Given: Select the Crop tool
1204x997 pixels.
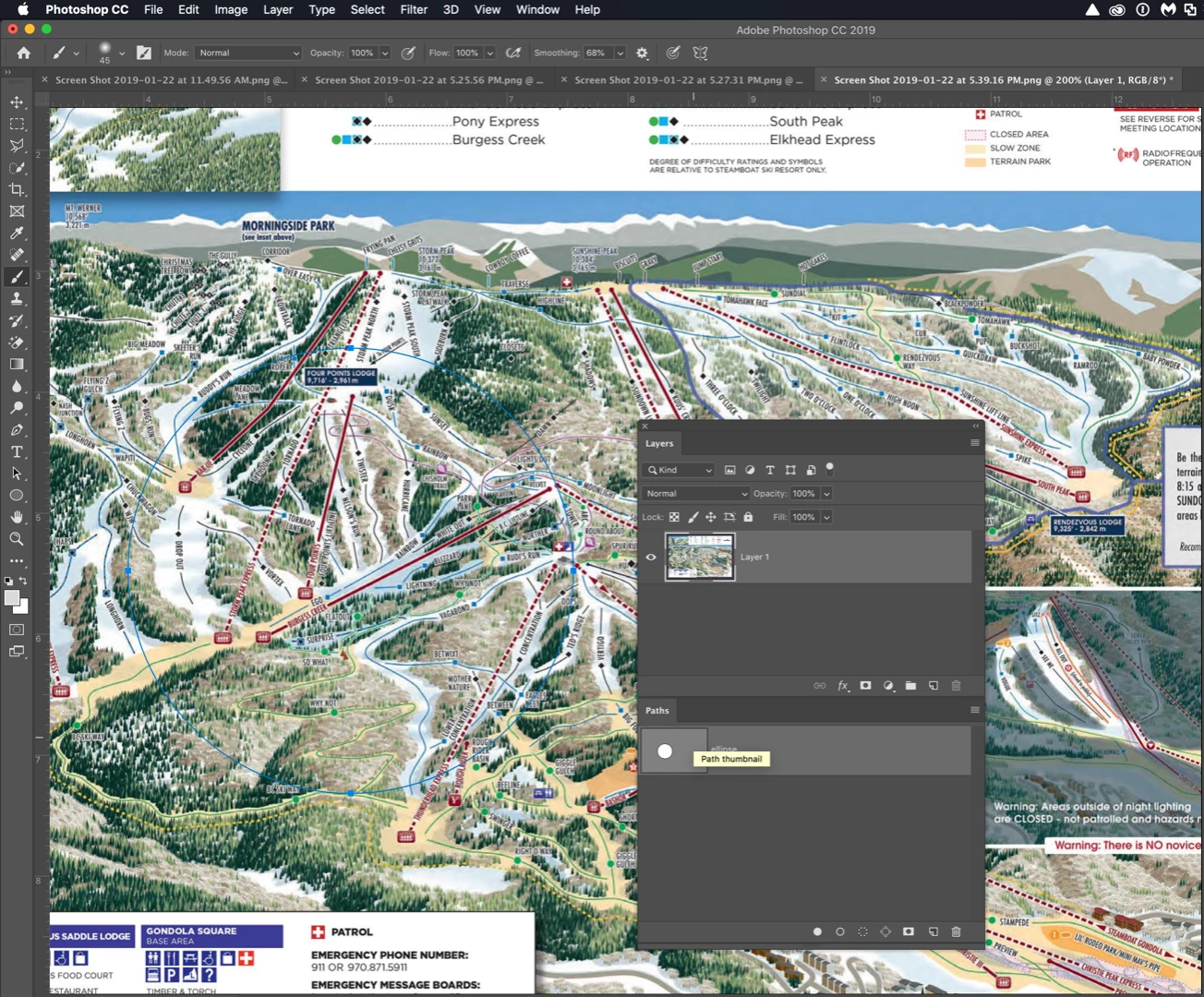Looking at the screenshot, I should [17, 189].
